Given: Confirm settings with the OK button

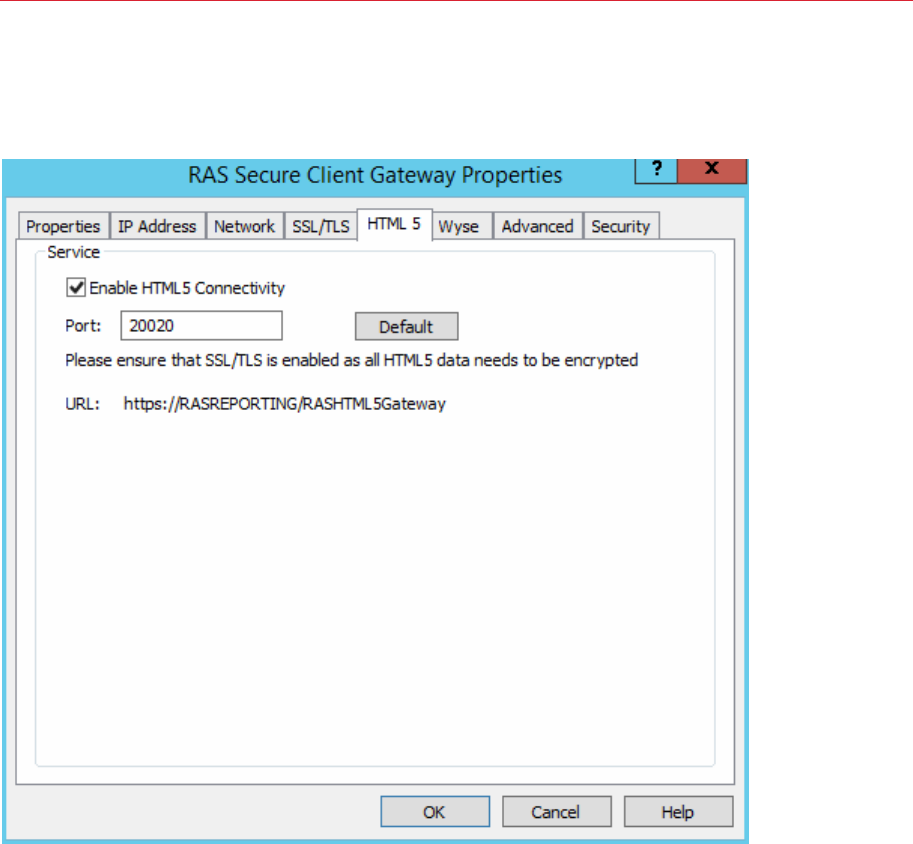Looking at the screenshot, I should pos(435,811).
